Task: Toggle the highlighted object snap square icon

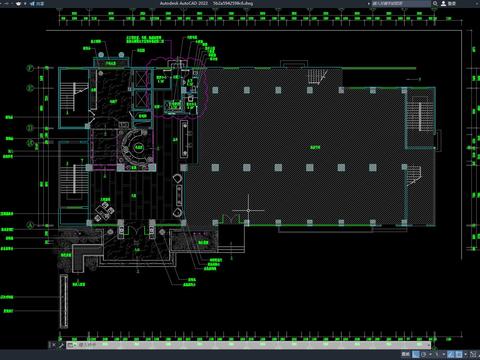Action: pyautogui.click(x=459, y=354)
